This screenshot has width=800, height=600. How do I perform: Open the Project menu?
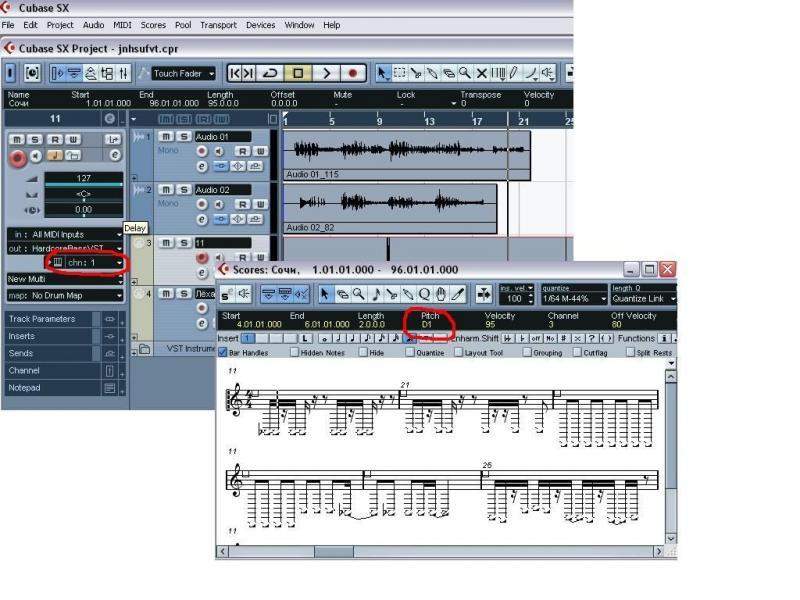click(60, 25)
